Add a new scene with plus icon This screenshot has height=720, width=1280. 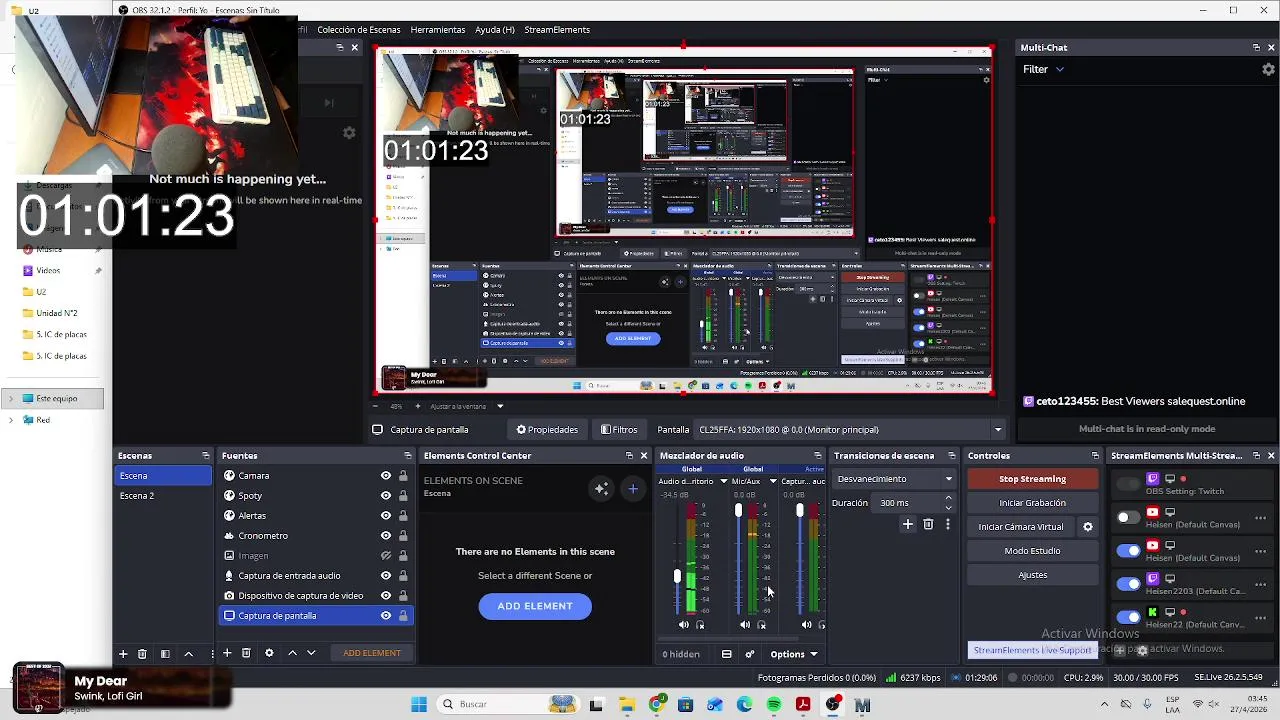[123, 653]
